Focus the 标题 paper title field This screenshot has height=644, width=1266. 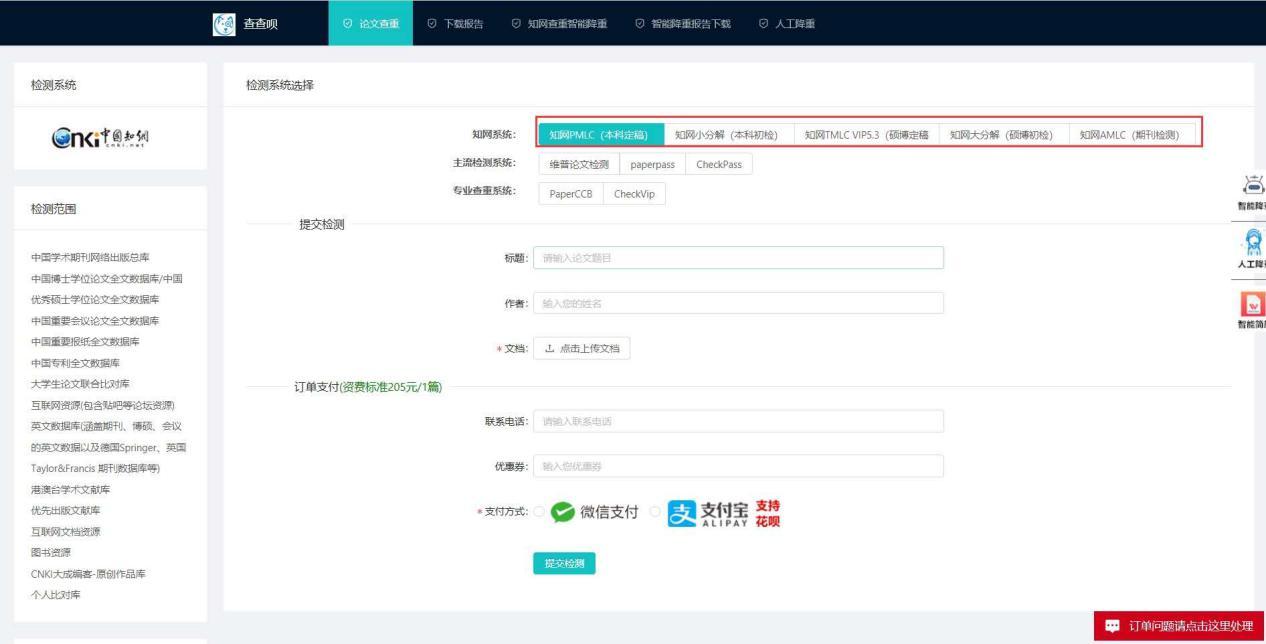tap(739, 258)
